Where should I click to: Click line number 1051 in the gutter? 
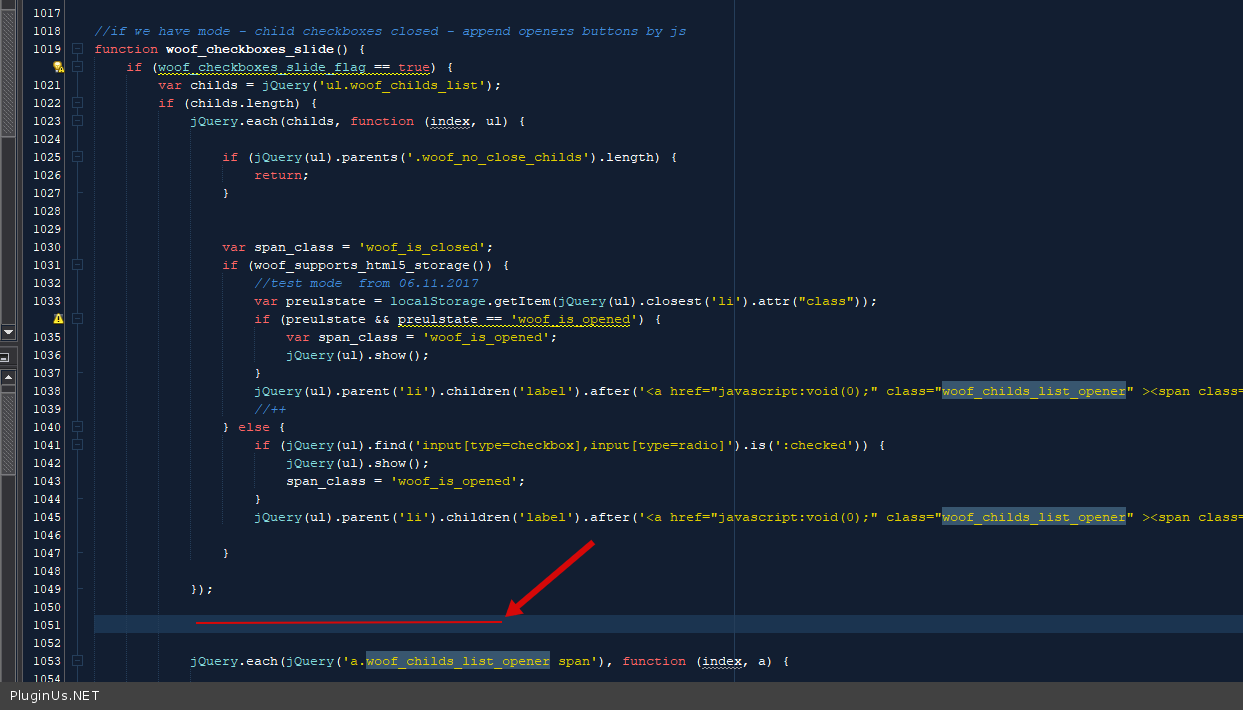[x=47, y=625]
